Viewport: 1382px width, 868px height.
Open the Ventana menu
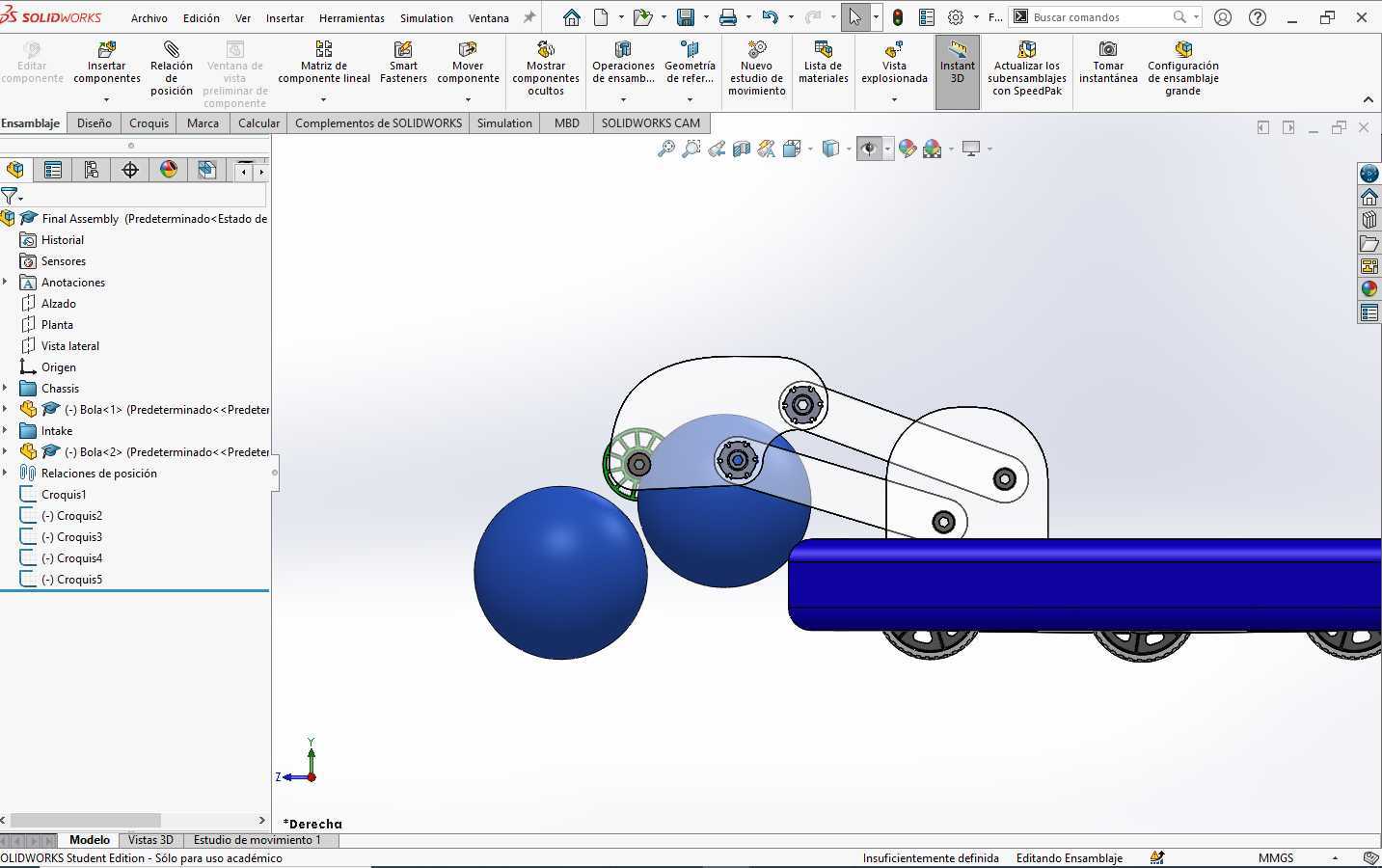(489, 18)
